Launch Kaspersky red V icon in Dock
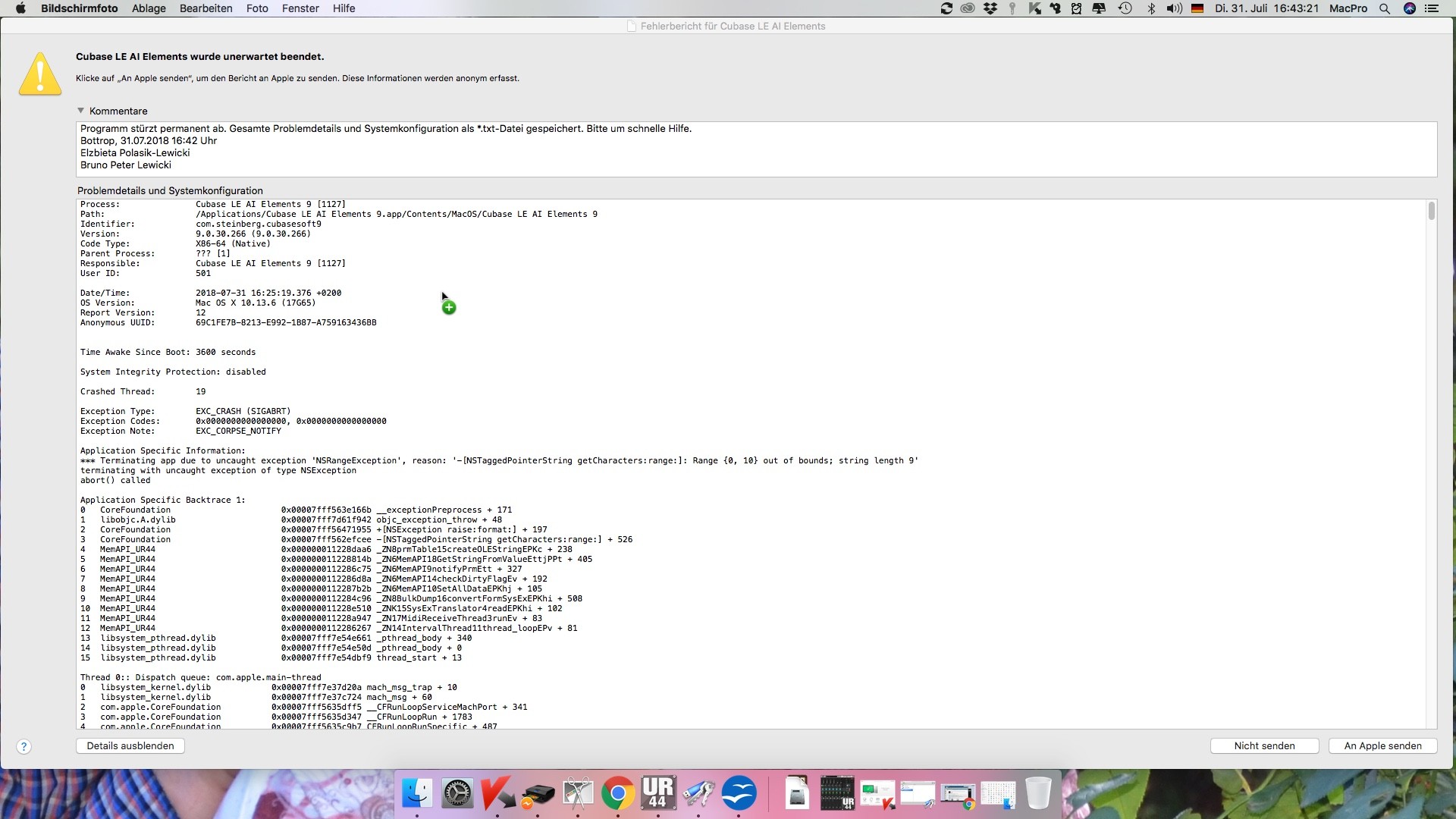Screen dimensions: 1456x819 [497, 793]
